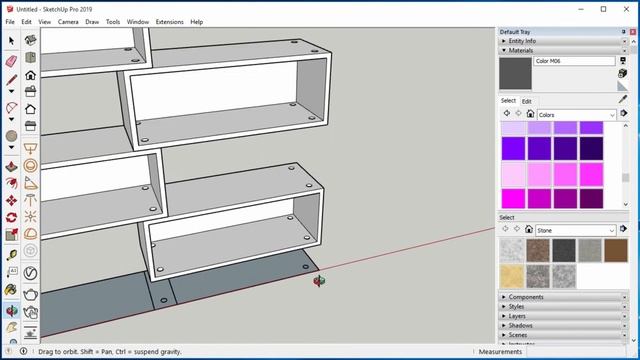The width and height of the screenshot is (640, 360).
Task: Add a V-Ray sphere light
Action: coord(31,166)
